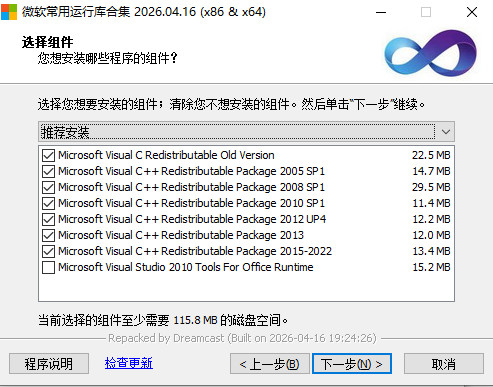Click the Microsoft logo icon in title bar
This screenshot has width=493, height=387.
point(9,12)
